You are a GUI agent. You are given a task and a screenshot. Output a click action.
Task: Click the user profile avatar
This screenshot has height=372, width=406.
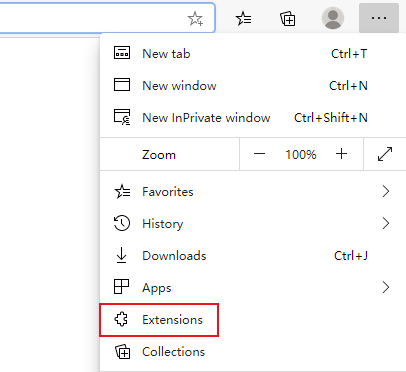[x=333, y=18]
